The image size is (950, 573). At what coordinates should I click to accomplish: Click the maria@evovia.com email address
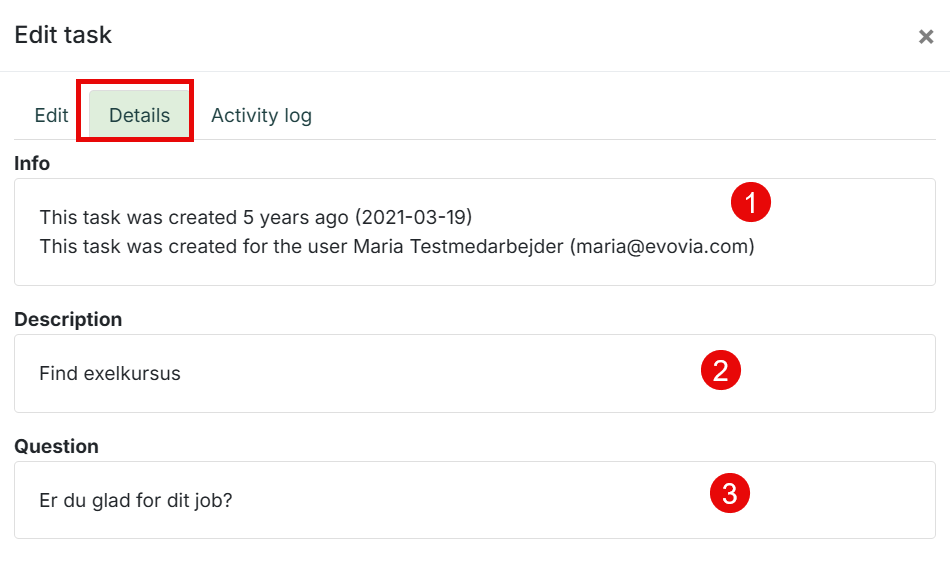662,247
